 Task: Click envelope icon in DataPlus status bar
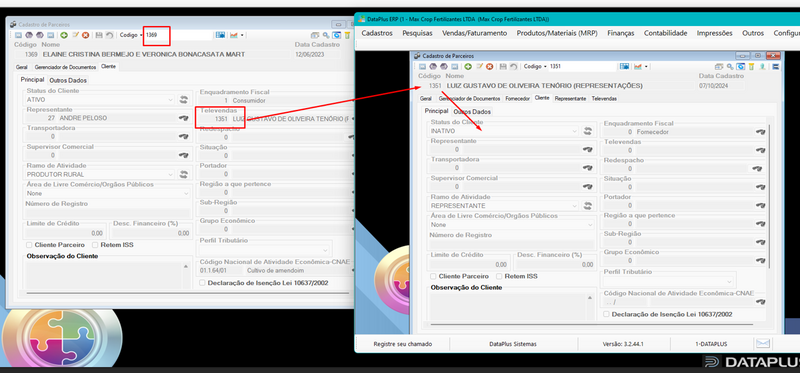pyautogui.click(x=763, y=343)
